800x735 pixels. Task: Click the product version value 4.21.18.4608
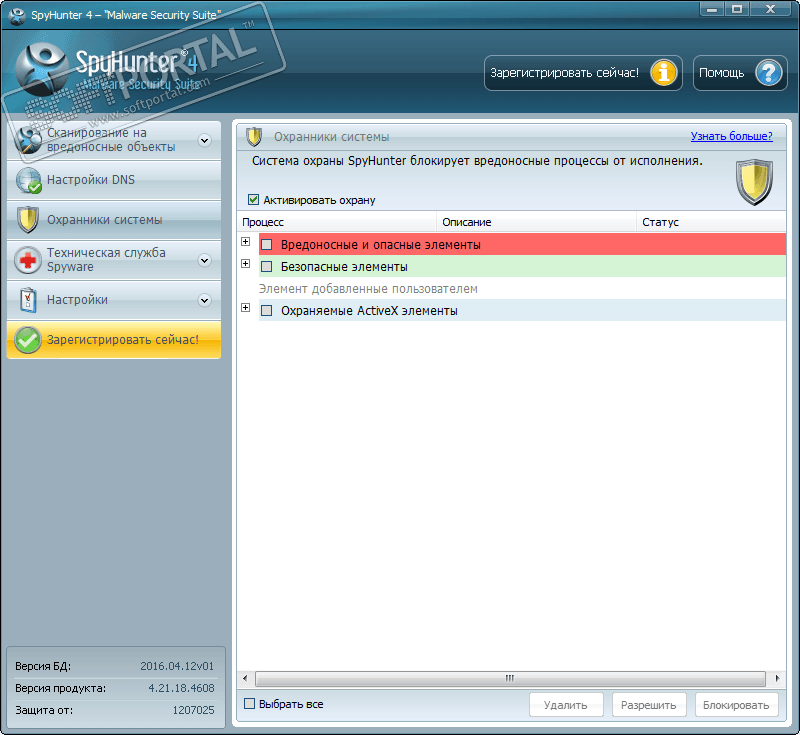click(181, 688)
